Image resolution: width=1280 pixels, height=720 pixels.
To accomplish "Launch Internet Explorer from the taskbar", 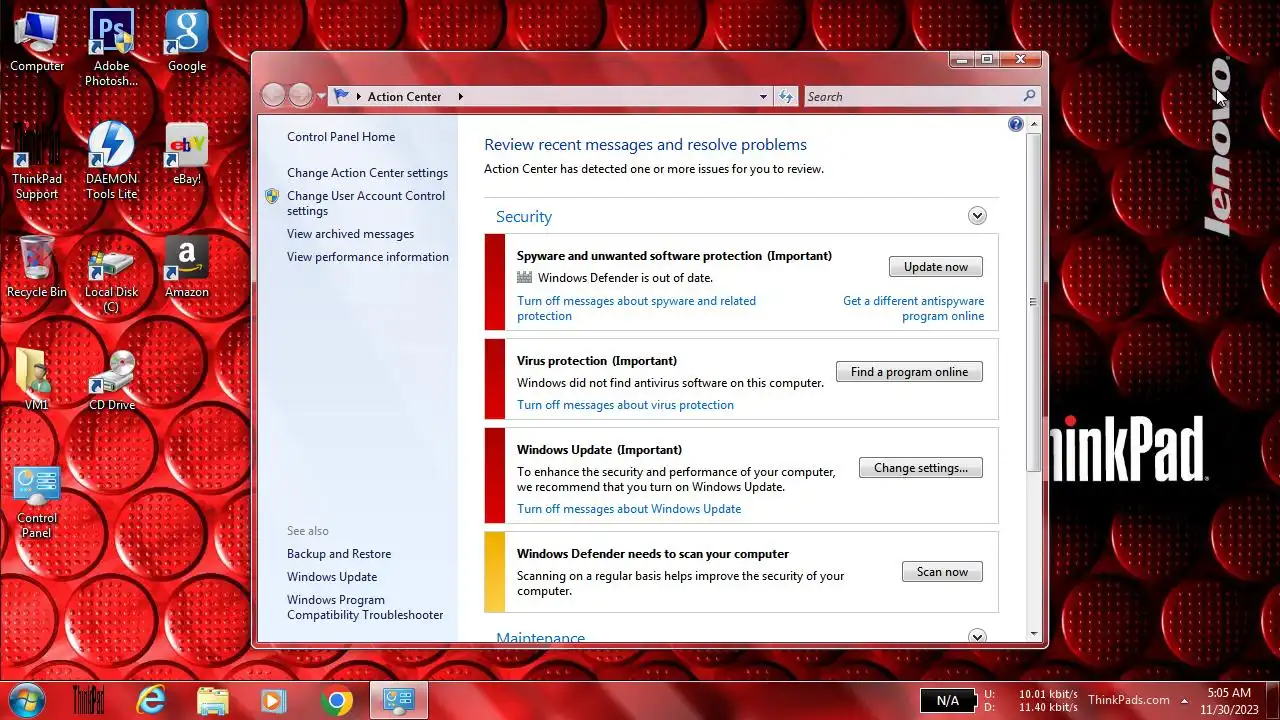I will point(151,700).
